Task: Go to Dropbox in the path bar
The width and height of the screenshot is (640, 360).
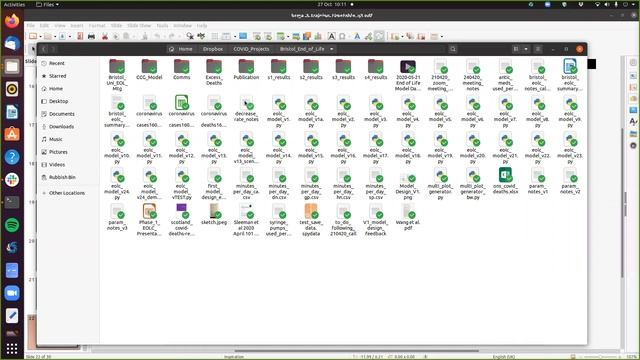Action: pos(213,49)
